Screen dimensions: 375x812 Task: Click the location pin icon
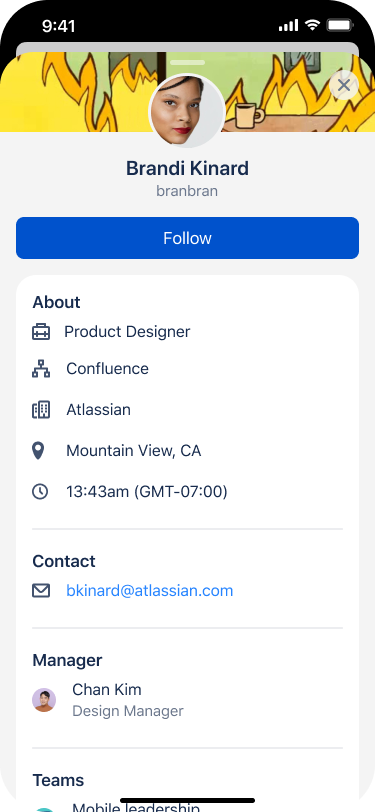pos(38,451)
